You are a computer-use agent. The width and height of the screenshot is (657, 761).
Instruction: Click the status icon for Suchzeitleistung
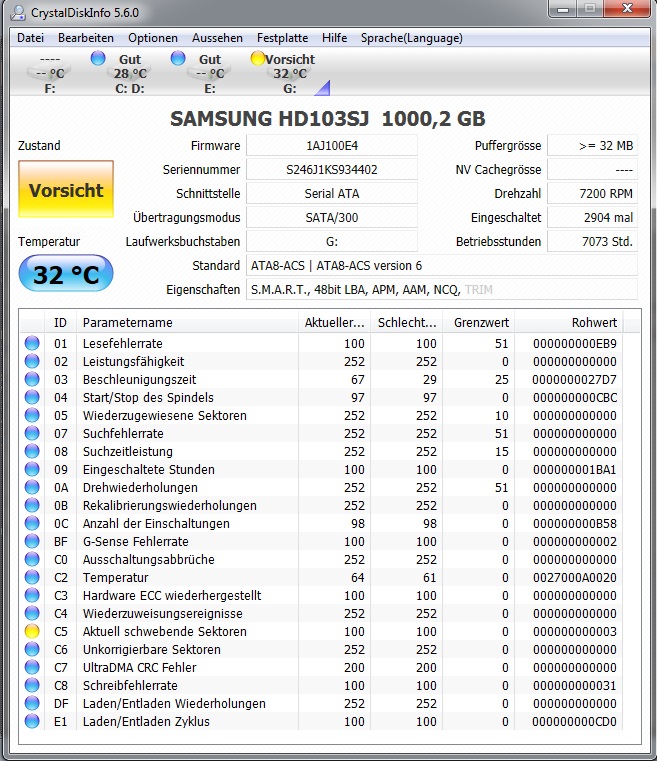32,451
